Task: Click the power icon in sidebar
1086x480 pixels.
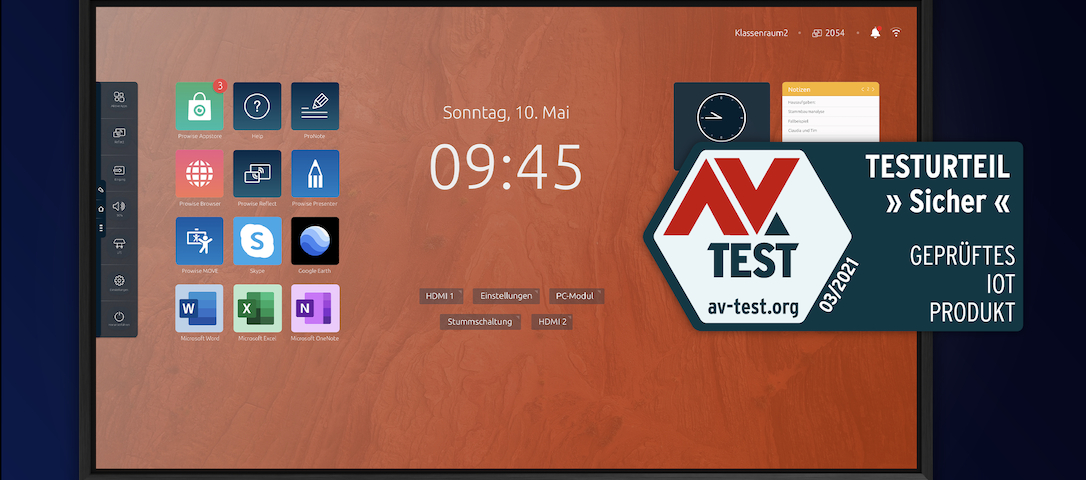Action: 119,317
